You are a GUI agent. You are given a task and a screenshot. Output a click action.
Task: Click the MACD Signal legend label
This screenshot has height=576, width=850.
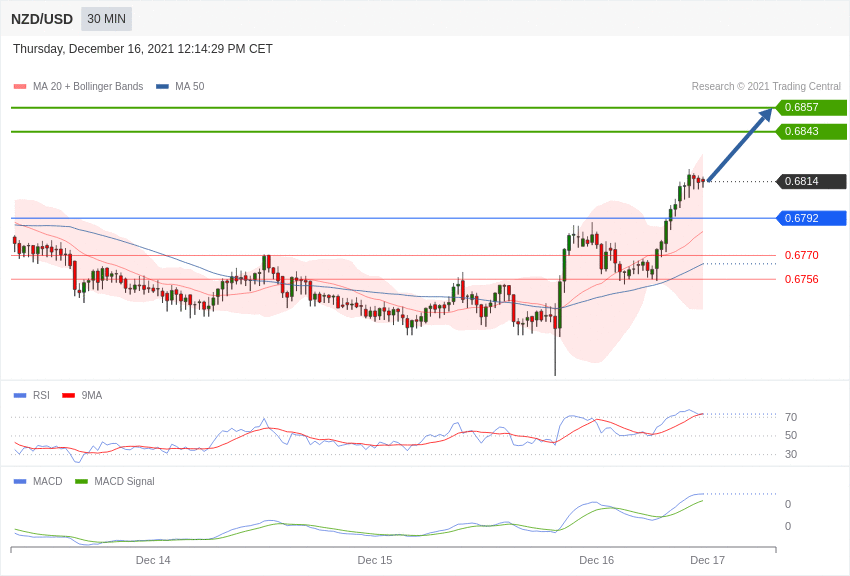point(124,481)
